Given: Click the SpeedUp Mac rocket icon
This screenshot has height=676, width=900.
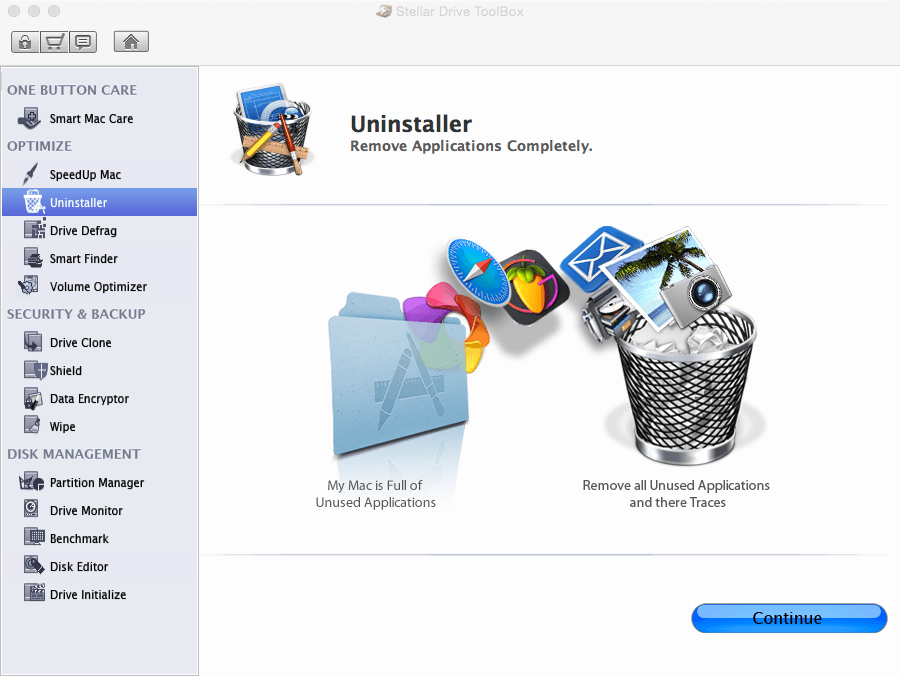Looking at the screenshot, I should coord(30,174).
